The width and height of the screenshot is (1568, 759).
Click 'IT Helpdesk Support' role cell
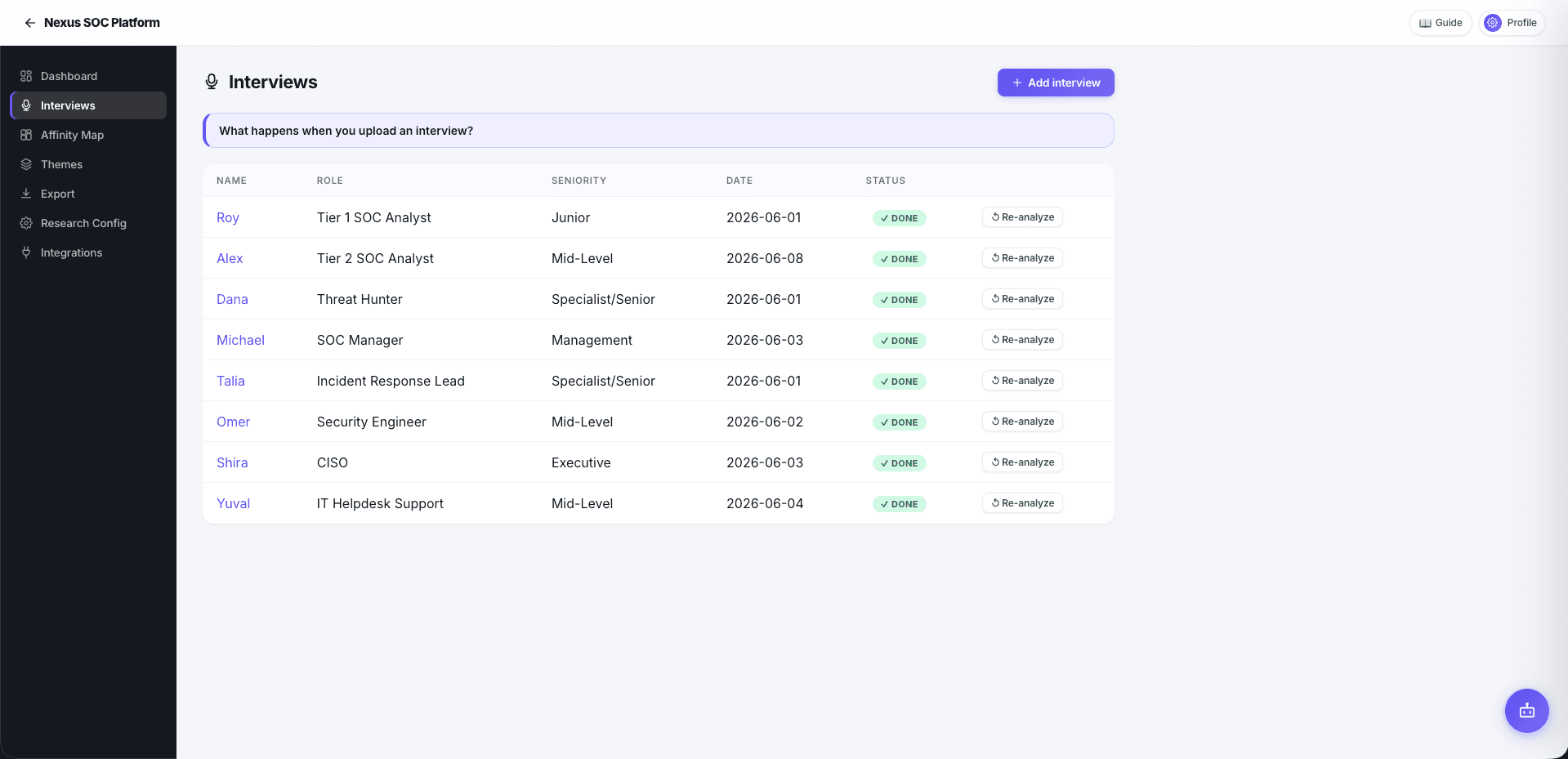[380, 503]
